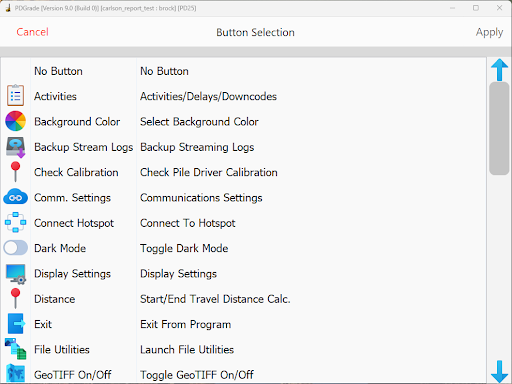Select the 'Activities' name label

pos(55,96)
